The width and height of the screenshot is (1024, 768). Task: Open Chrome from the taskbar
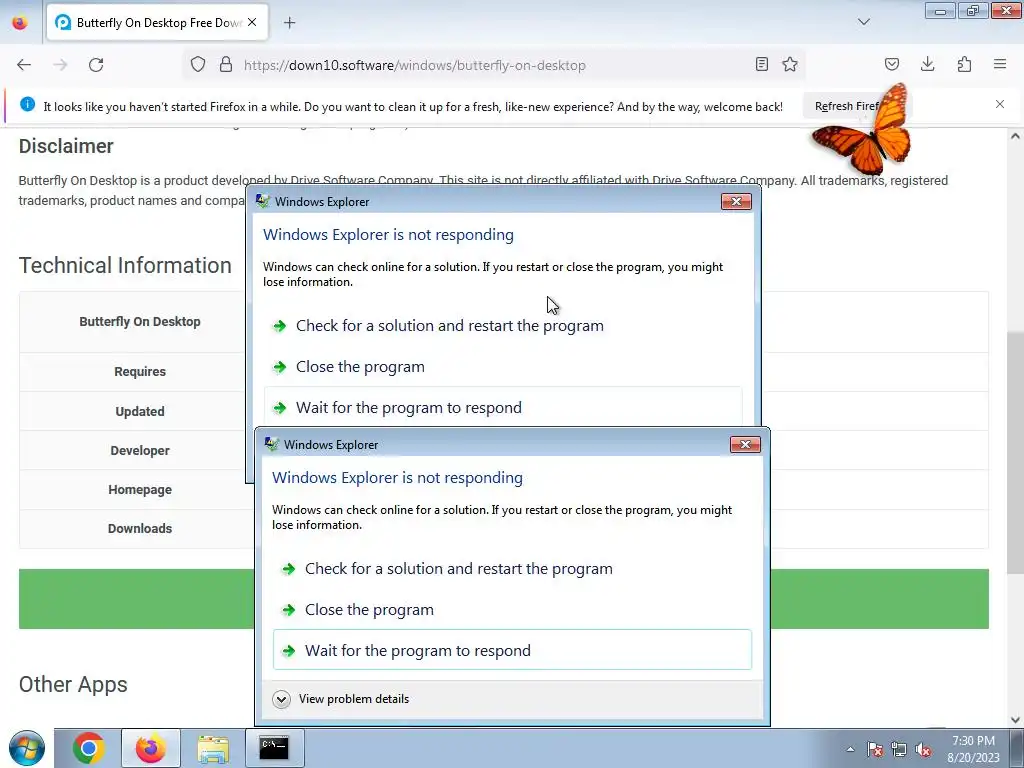coord(89,748)
